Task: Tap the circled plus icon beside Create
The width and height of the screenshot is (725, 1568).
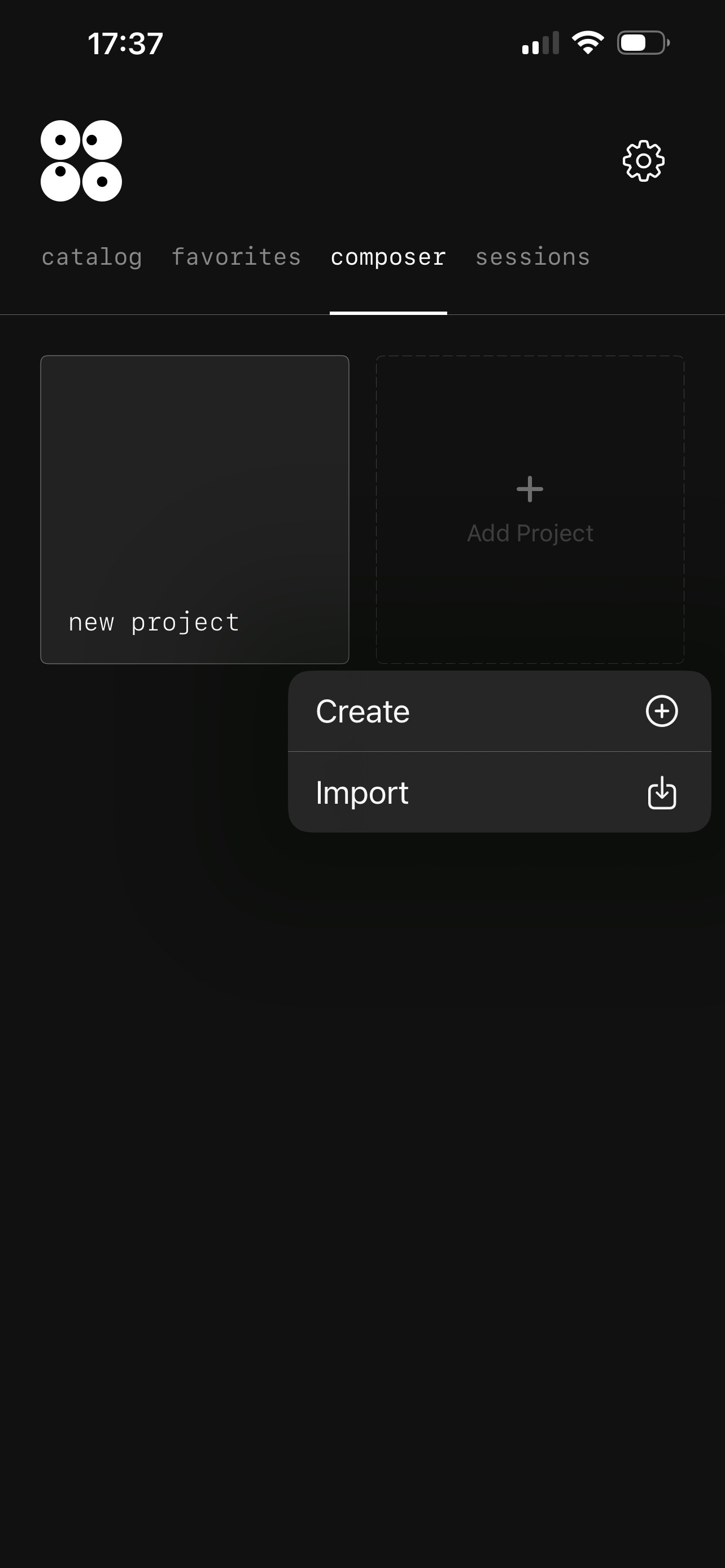Action: [662, 711]
